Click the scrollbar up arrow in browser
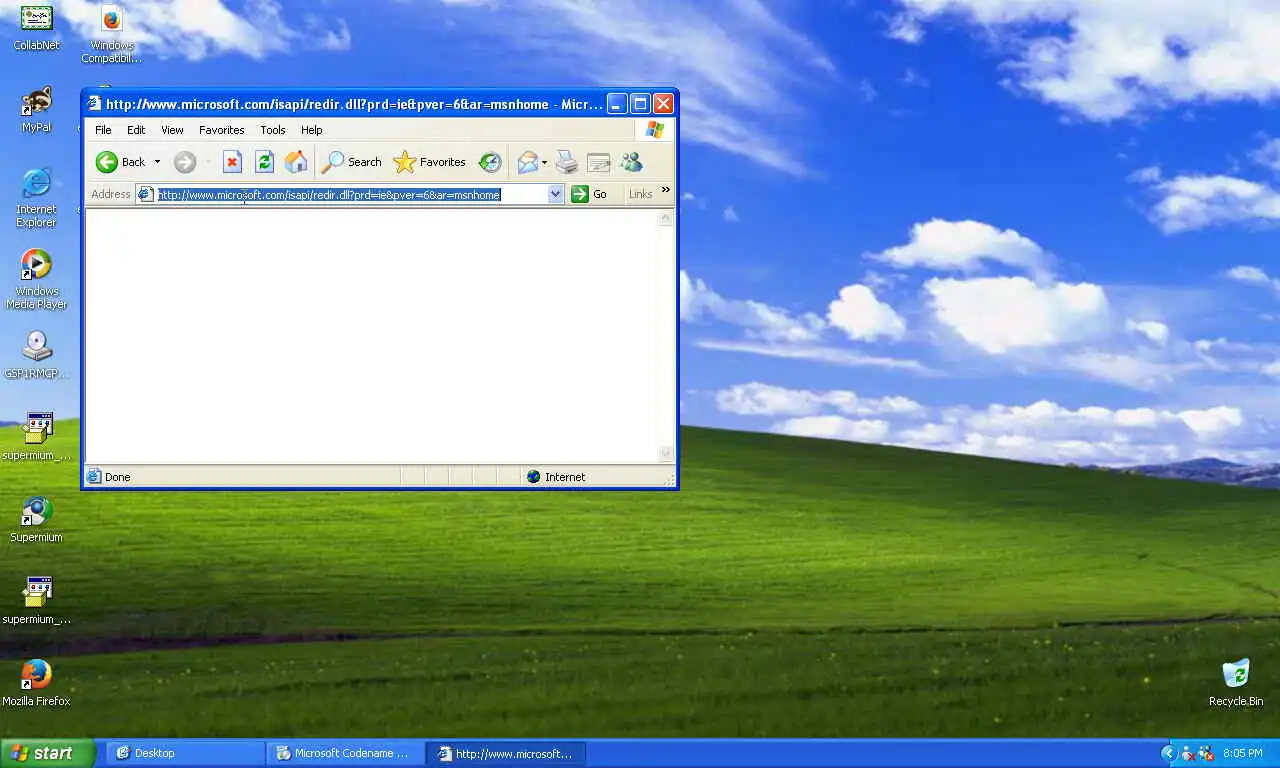This screenshot has height=768, width=1280. [x=666, y=218]
